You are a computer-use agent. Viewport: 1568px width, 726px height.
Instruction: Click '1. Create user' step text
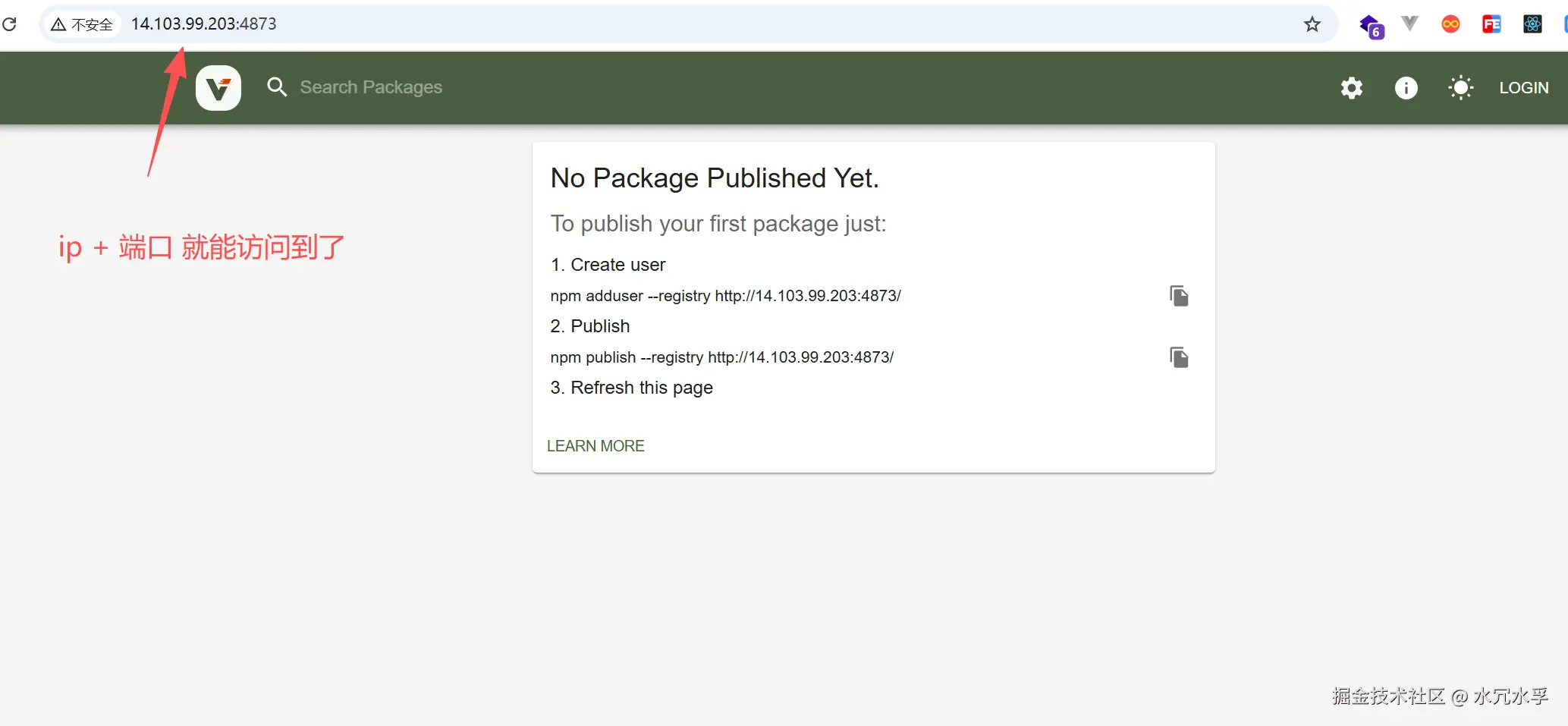(608, 265)
